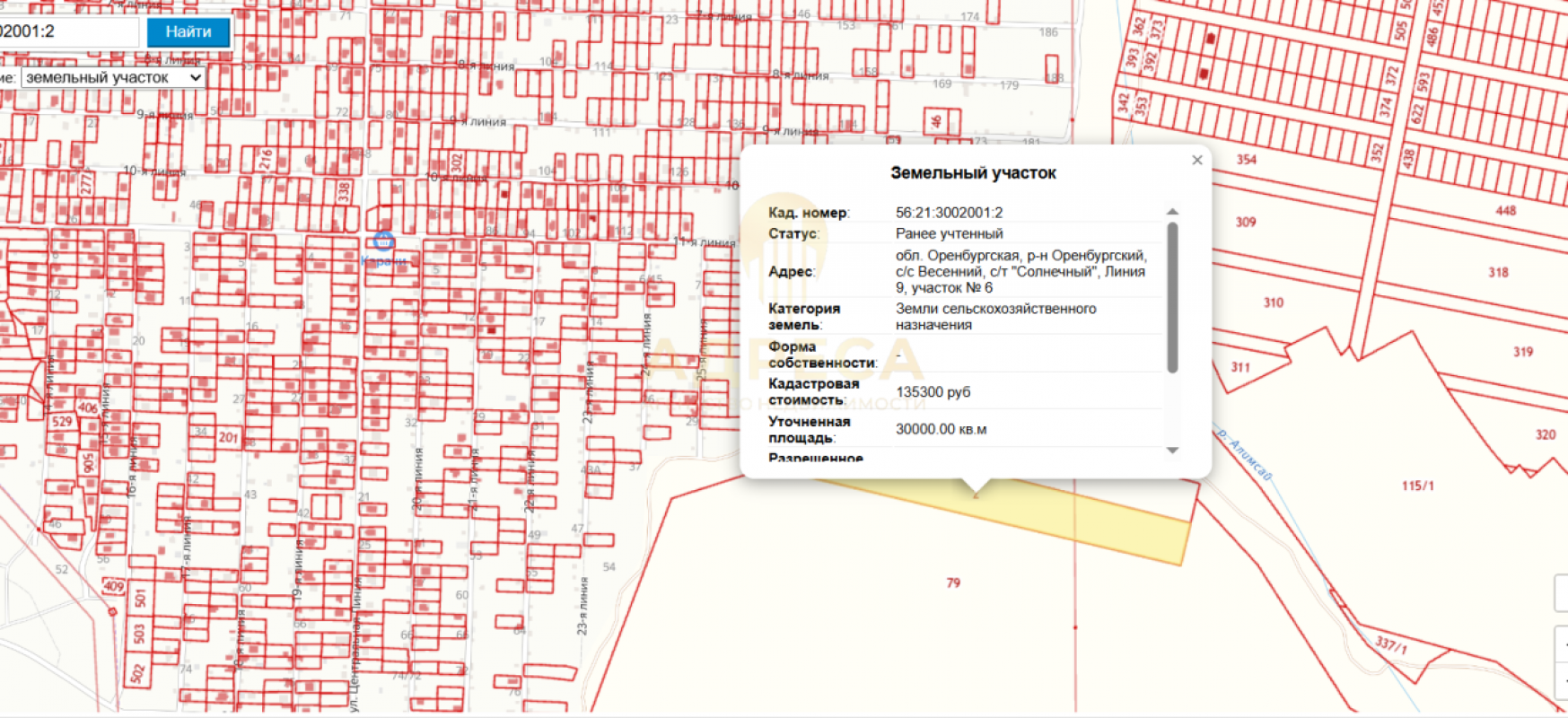Click the blue Караки shop marker icon
Screen dimensions: 1568x718
[x=383, y=241]
